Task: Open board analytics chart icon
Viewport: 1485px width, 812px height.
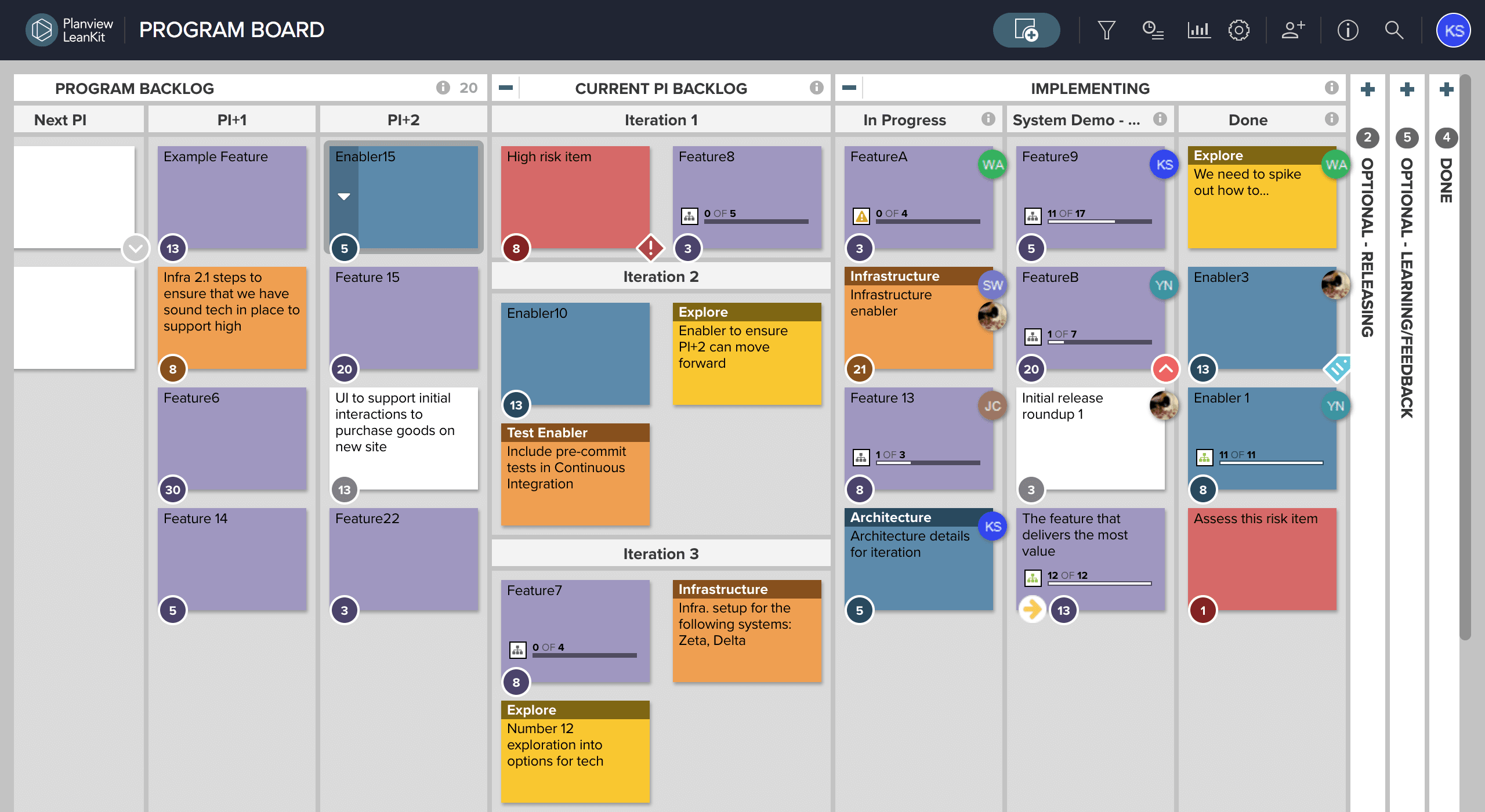Action: point(1198,30)
